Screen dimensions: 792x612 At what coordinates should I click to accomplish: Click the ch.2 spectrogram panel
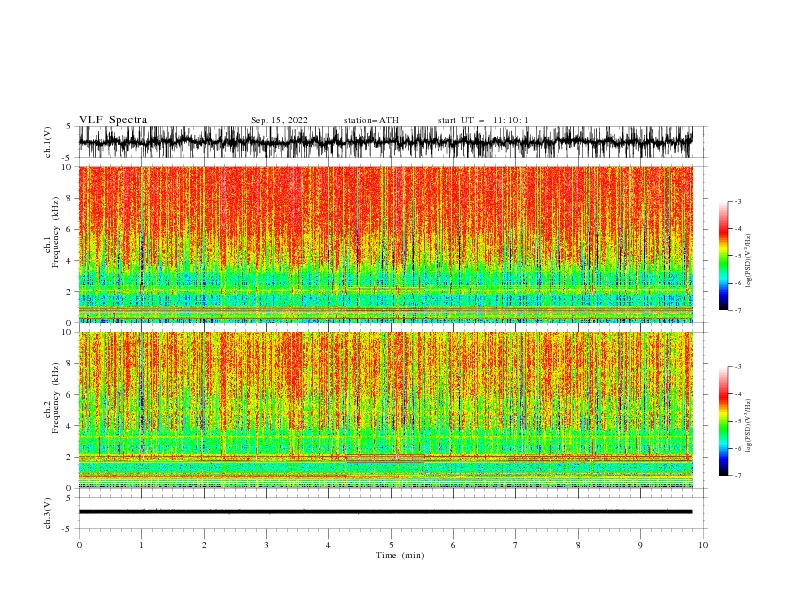385,410
